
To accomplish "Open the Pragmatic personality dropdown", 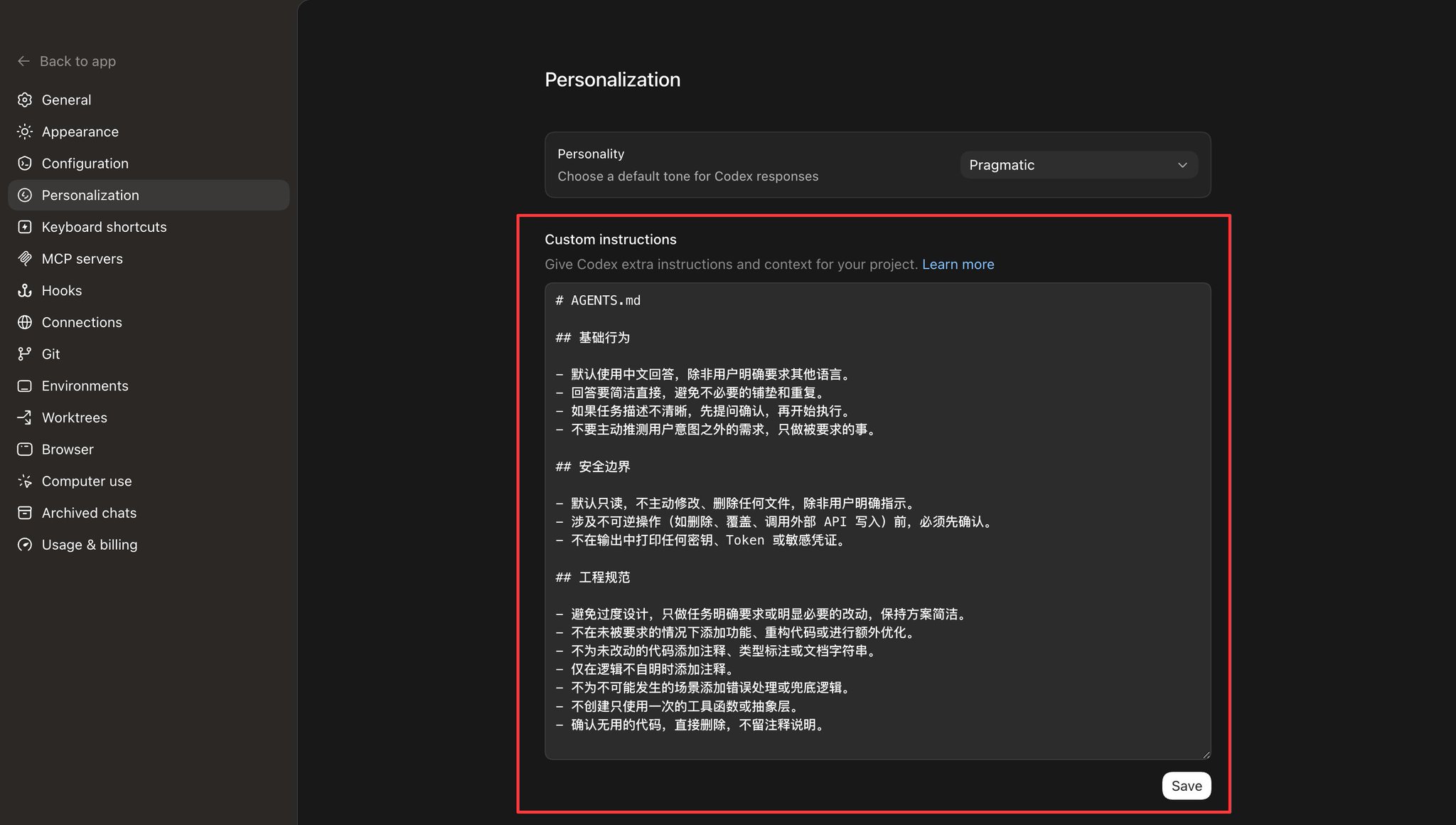I will (x=1078, y=165).
